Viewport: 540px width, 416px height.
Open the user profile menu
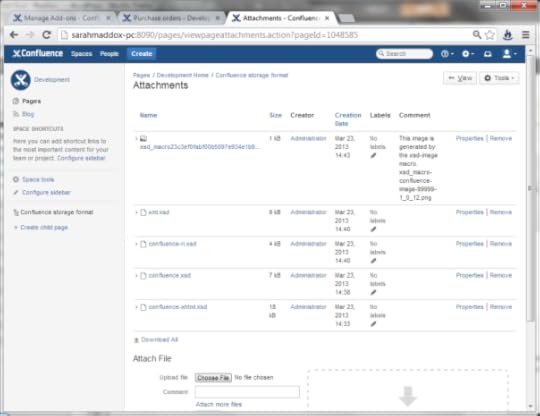tap(509, 54)
